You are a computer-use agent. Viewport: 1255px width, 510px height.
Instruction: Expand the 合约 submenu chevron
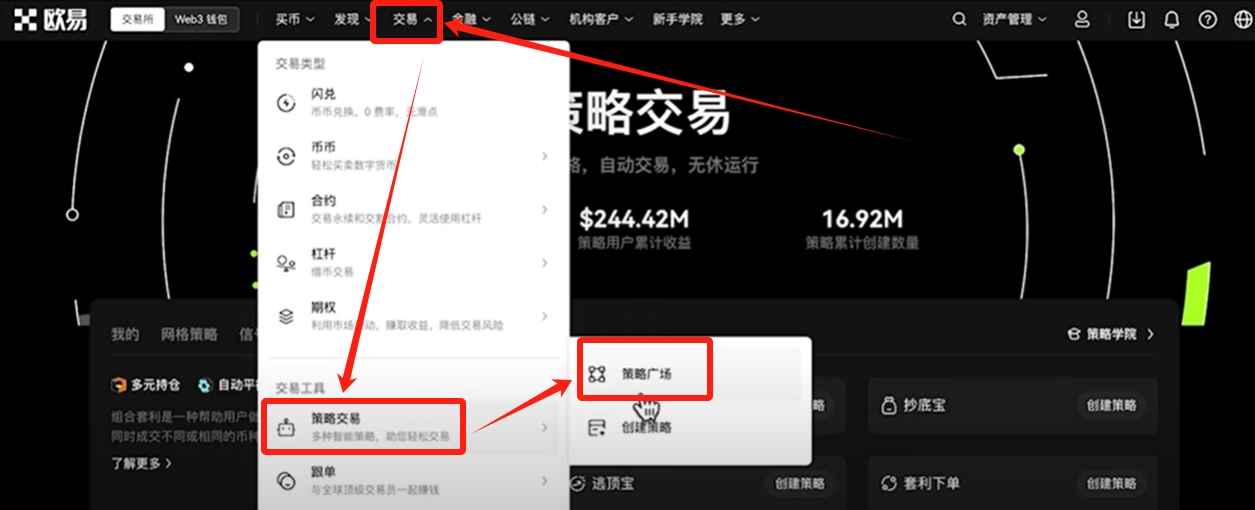click(545, 210)
